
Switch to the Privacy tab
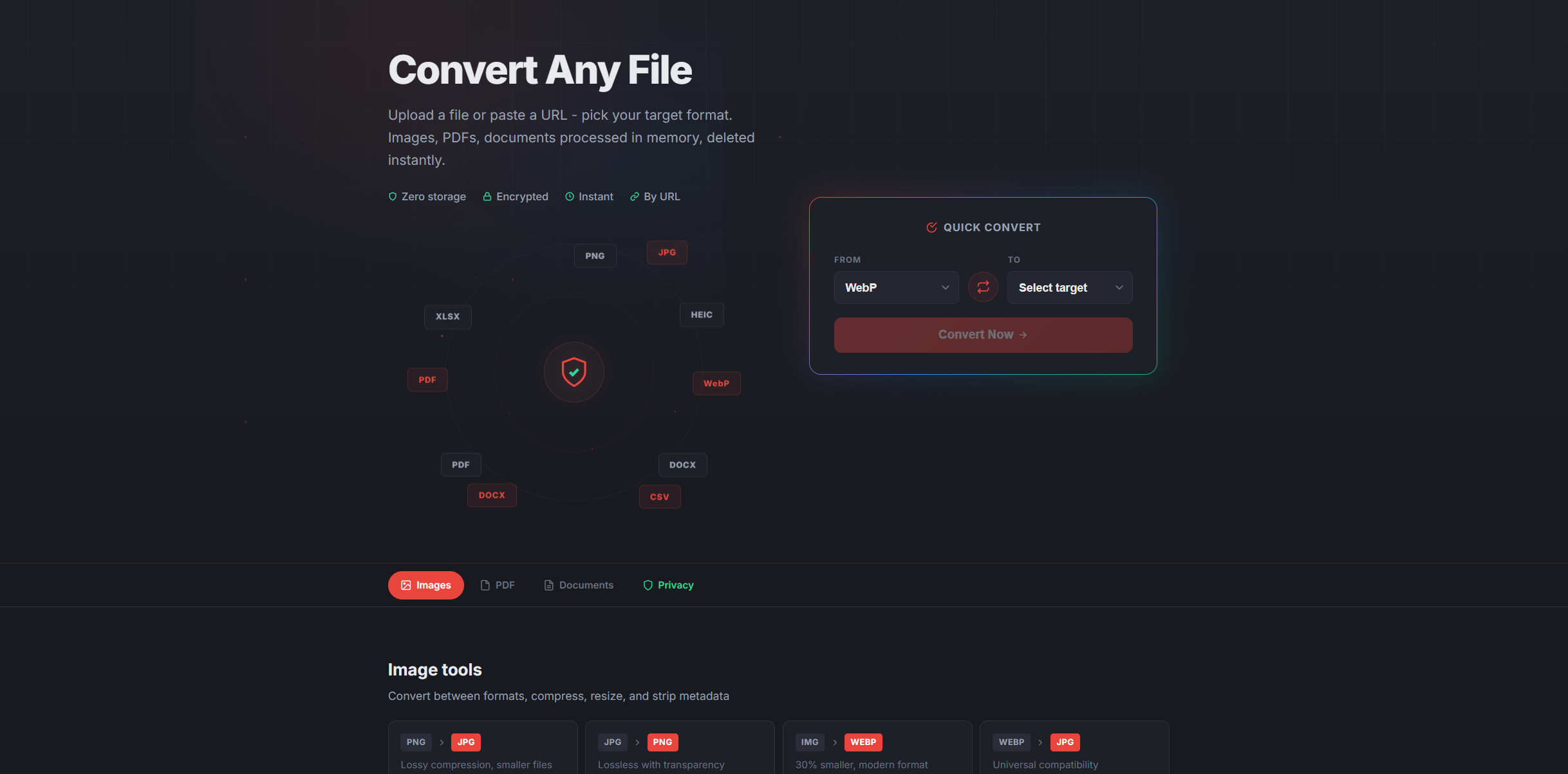coord(668,585)
